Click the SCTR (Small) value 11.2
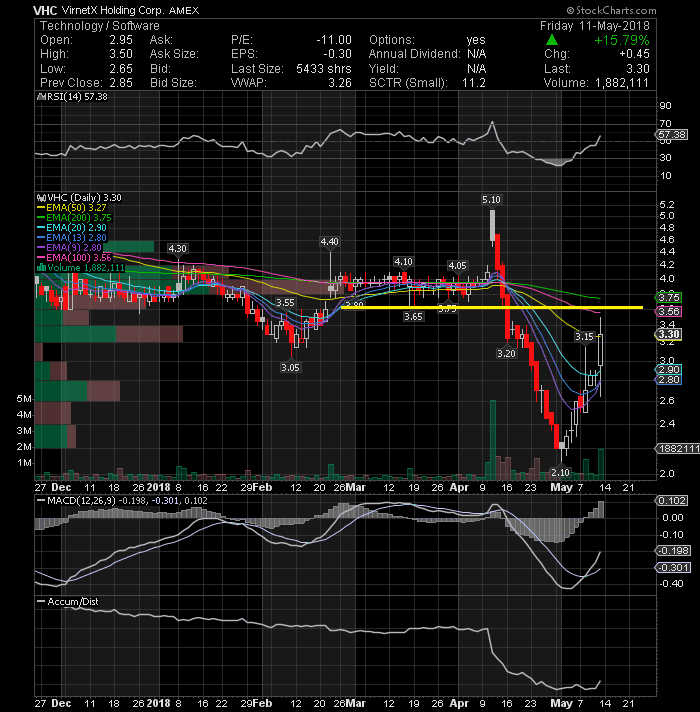Image resolution: width=700 pixels, height=712 pixels. click(474, 83)
